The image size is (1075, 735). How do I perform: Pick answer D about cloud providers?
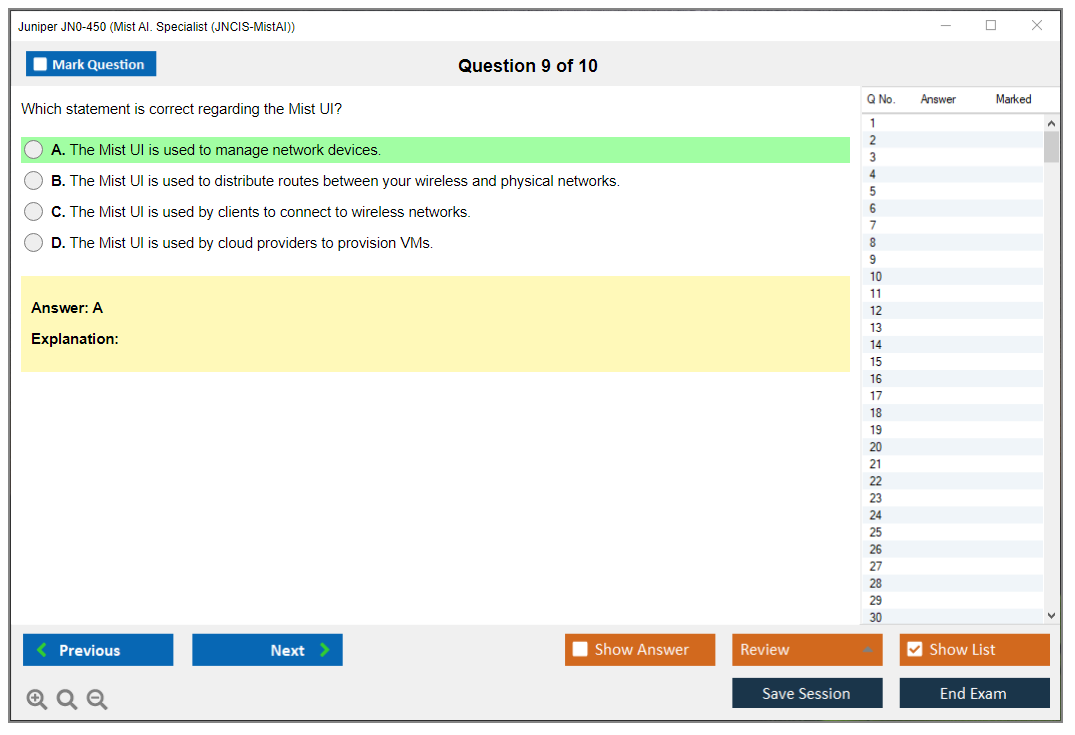[34, 243]
